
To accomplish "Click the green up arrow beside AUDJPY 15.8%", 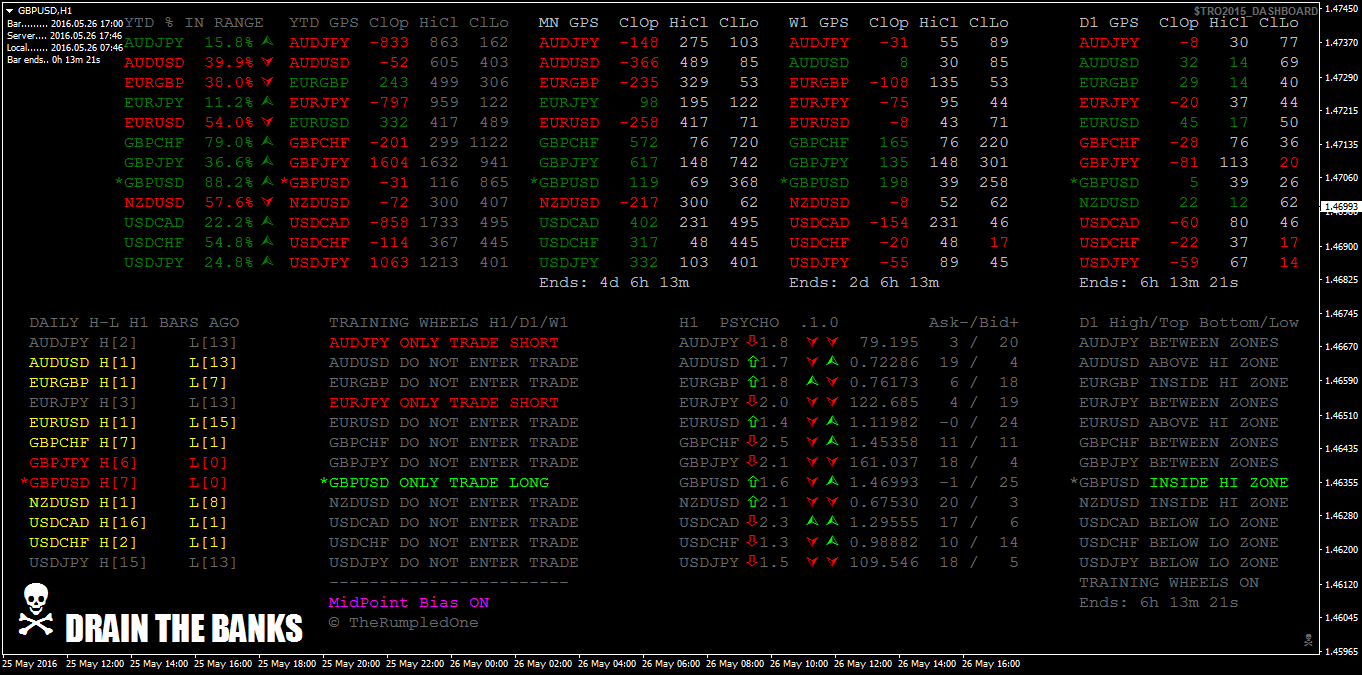I will (x=267, y=42).
